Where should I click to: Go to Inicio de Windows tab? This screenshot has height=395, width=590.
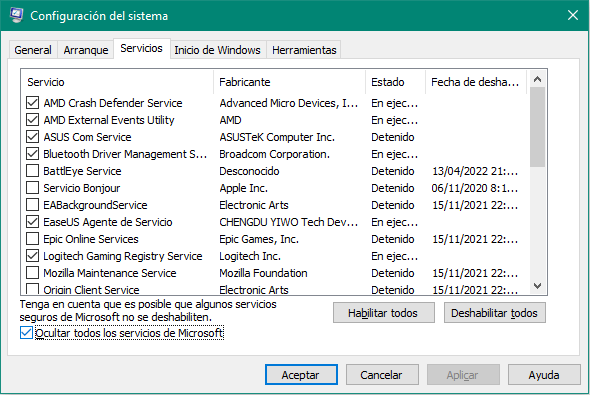coord(217,50)
